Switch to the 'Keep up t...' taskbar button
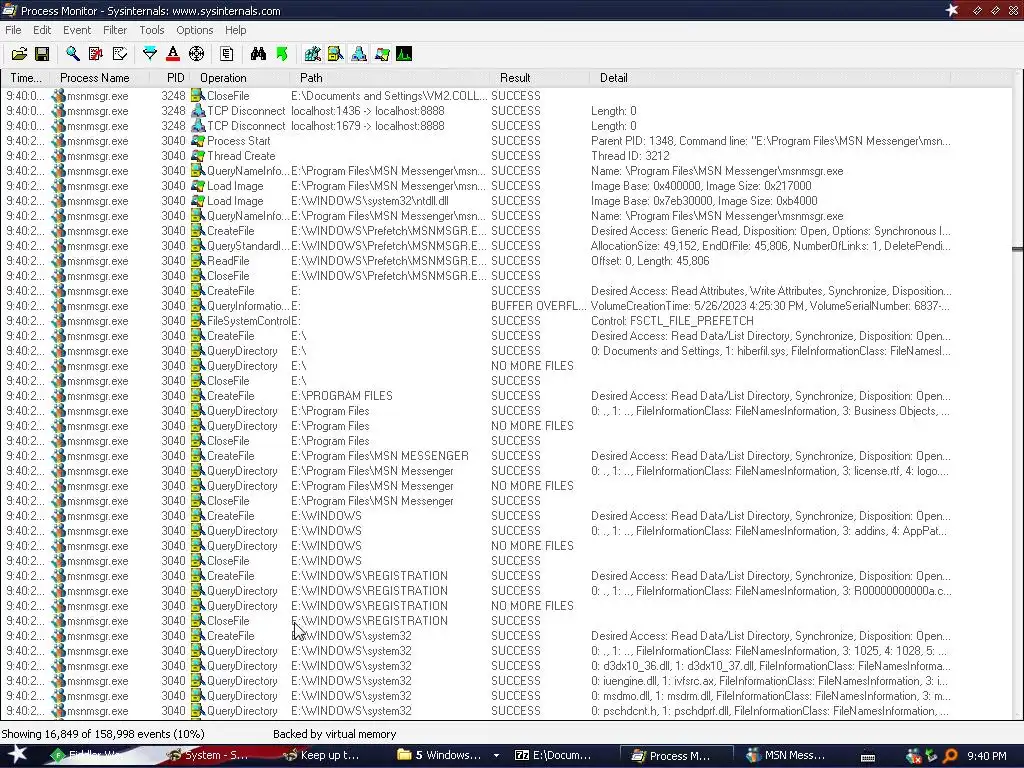 tap(323, 756)
